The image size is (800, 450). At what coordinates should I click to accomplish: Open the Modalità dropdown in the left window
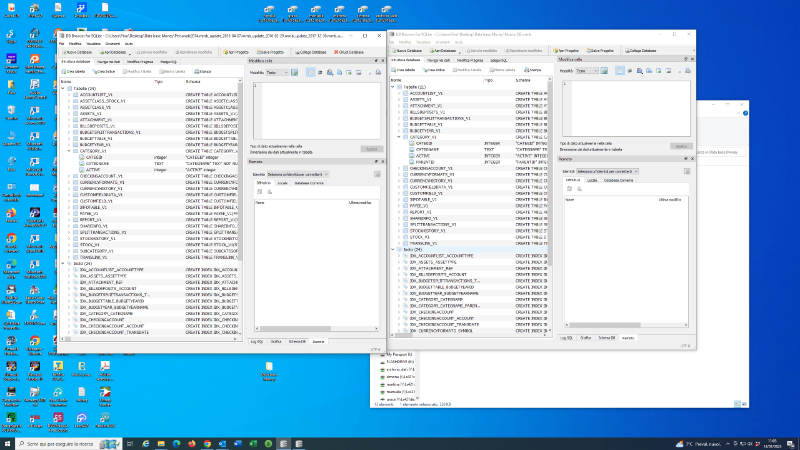pos(277,73)
